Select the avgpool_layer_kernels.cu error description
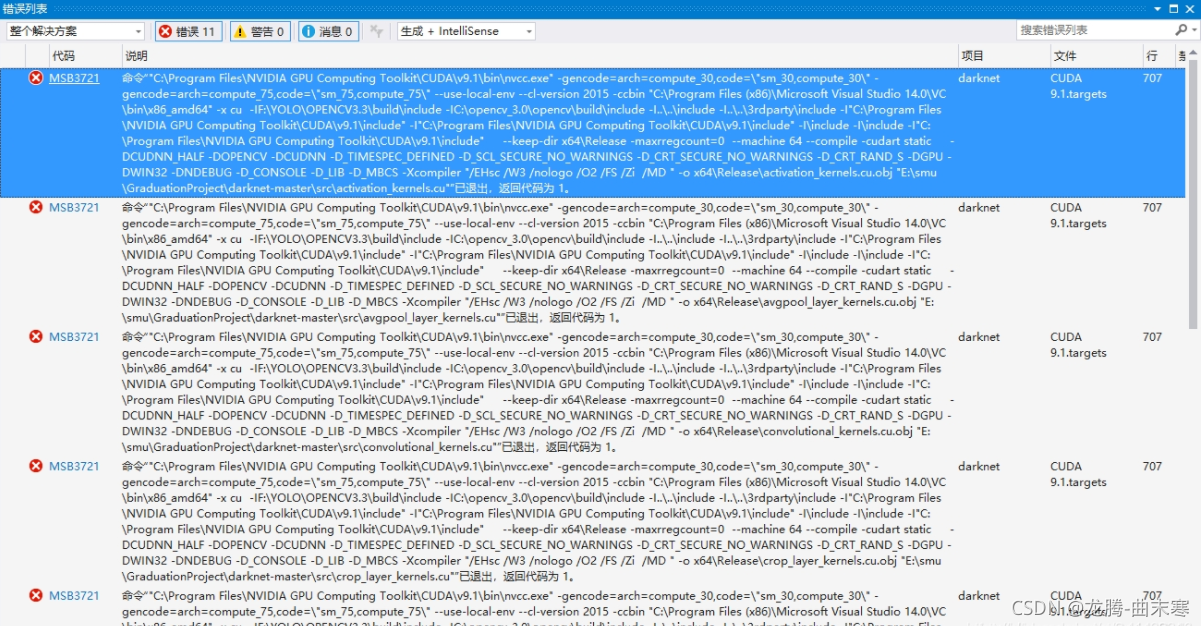 click(537, 263)
